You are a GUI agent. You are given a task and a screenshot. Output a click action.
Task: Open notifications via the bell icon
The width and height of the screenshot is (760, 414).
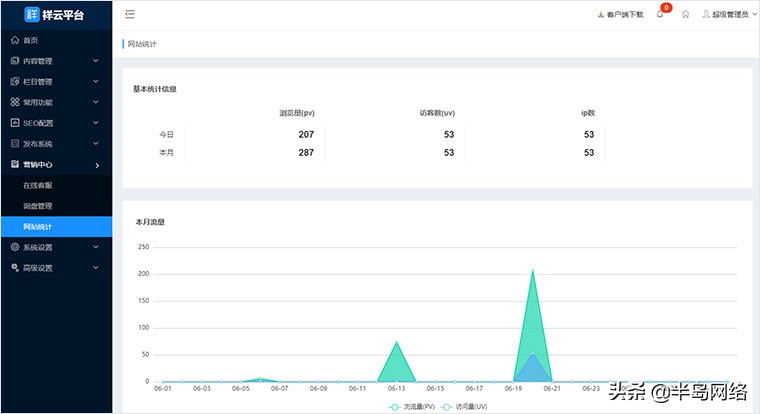click(659, 15)
